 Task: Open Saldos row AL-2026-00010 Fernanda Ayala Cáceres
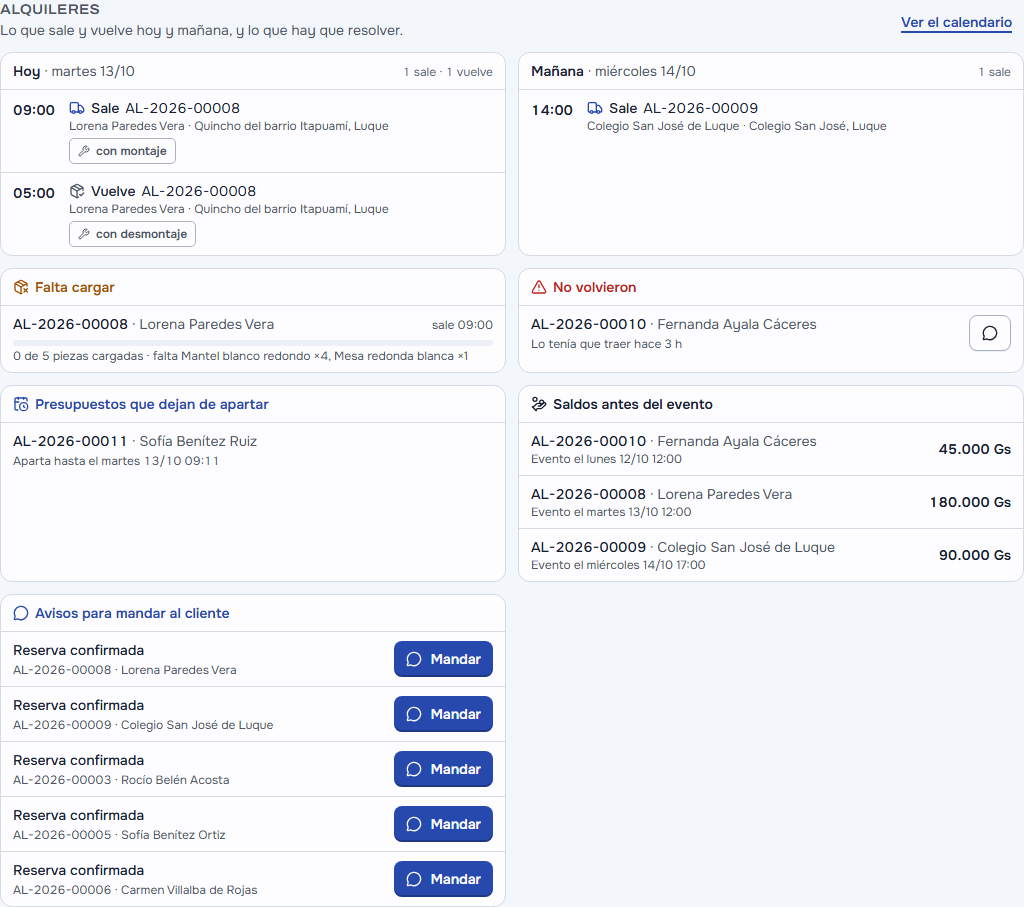[x=771, y=449]
